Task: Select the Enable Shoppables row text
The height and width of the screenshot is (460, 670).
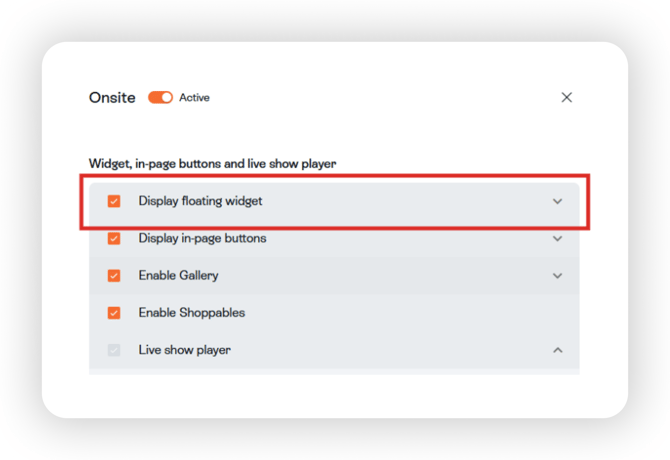Action: click(191, 313)
